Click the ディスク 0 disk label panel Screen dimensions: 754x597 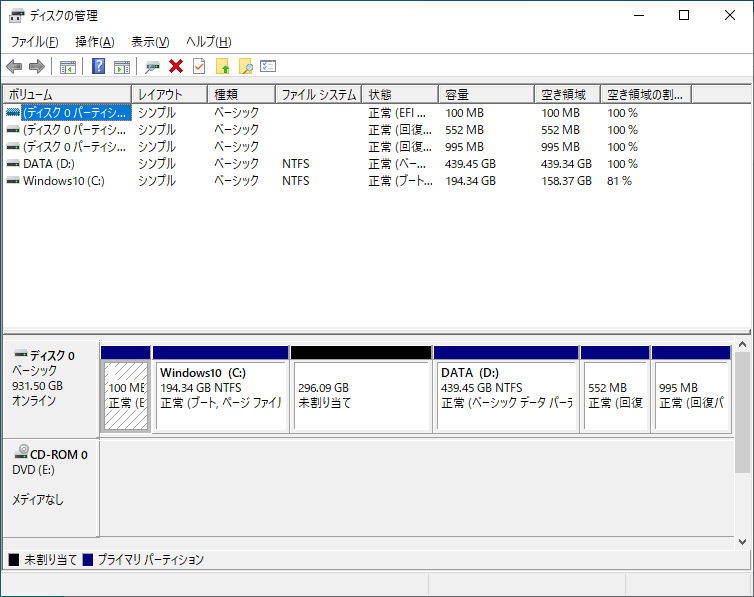[50, 388]
